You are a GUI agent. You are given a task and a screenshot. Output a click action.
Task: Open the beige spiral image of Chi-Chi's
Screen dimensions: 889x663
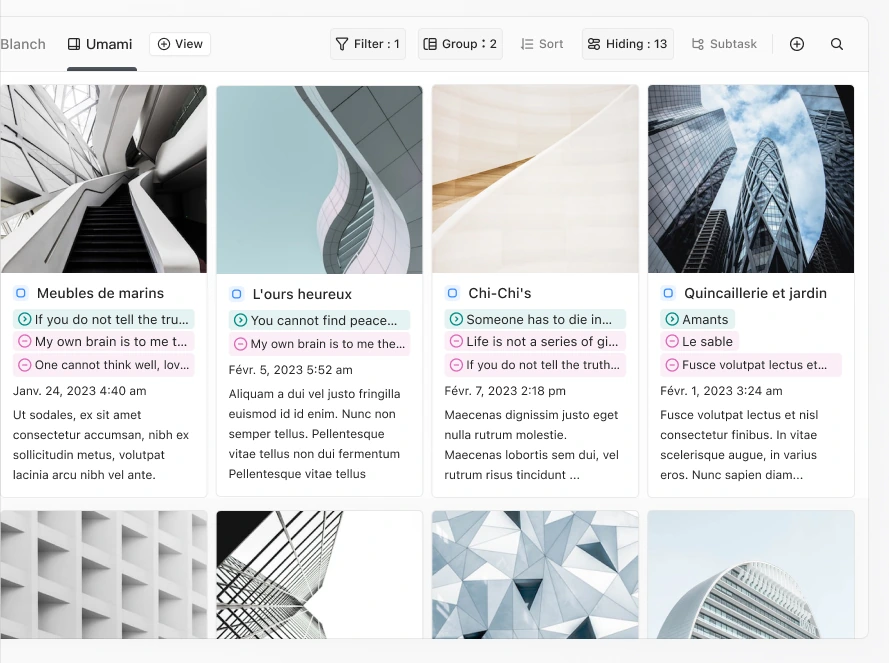click(x=535, y=179)
